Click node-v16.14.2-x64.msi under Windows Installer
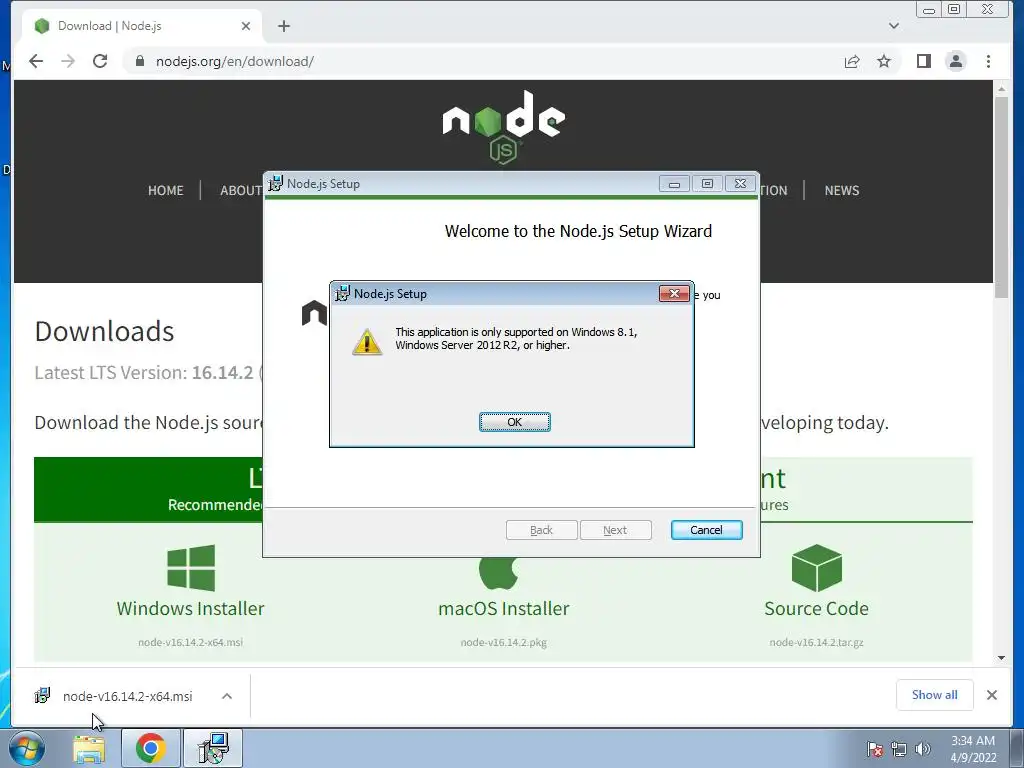Image resolution: width=1024 pixels, height=768 pixels. pos(190,643)
